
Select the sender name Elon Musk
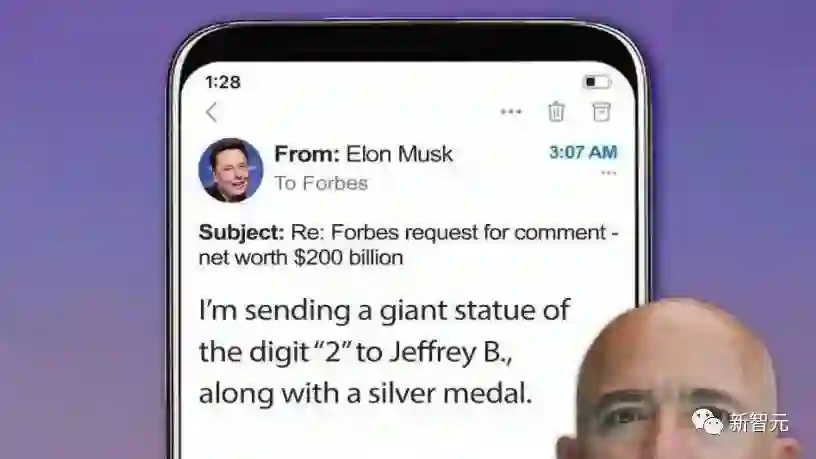click(x=399, y=154)
